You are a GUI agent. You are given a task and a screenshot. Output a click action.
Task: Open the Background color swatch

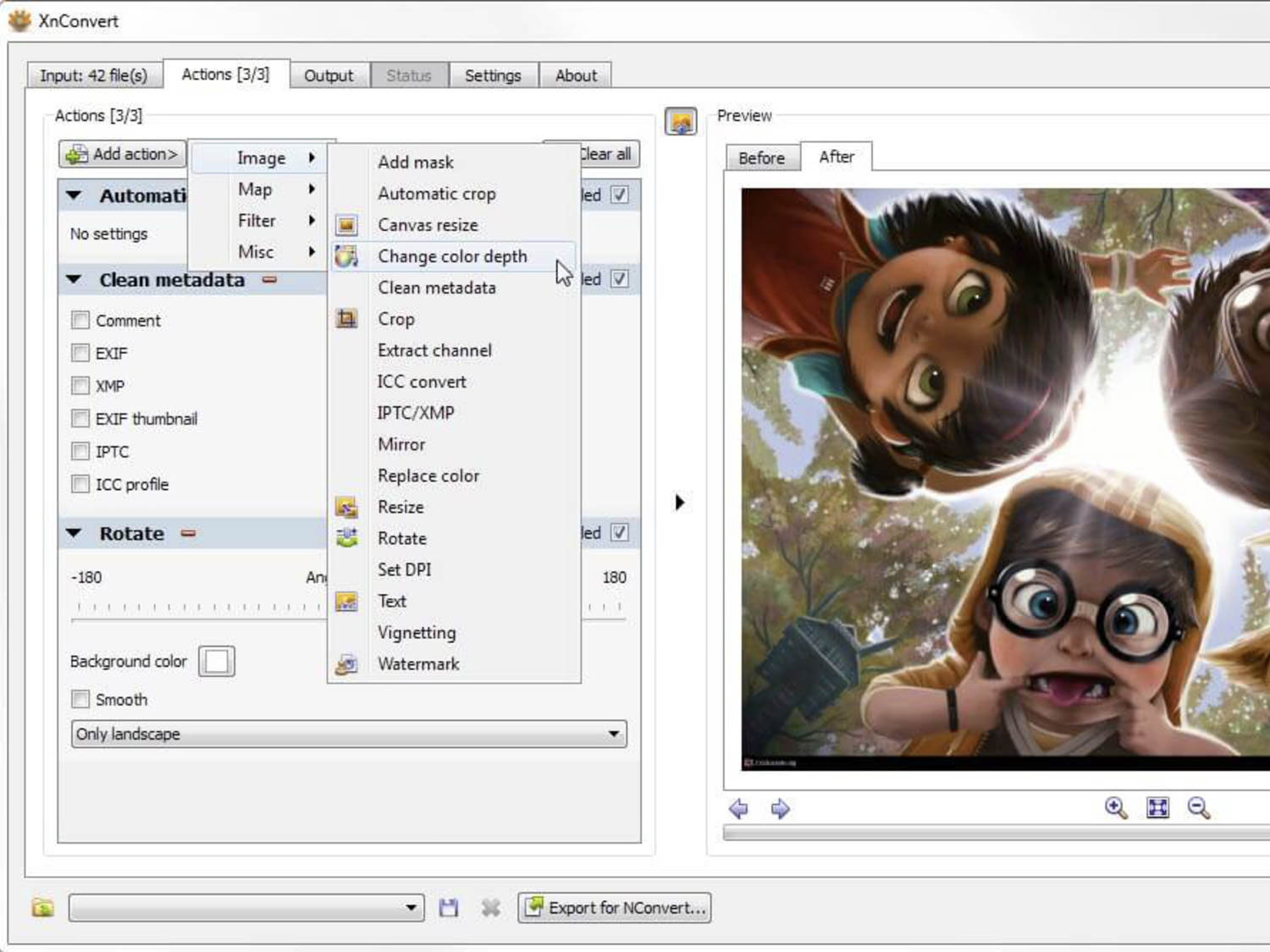[x=217, y=662]
